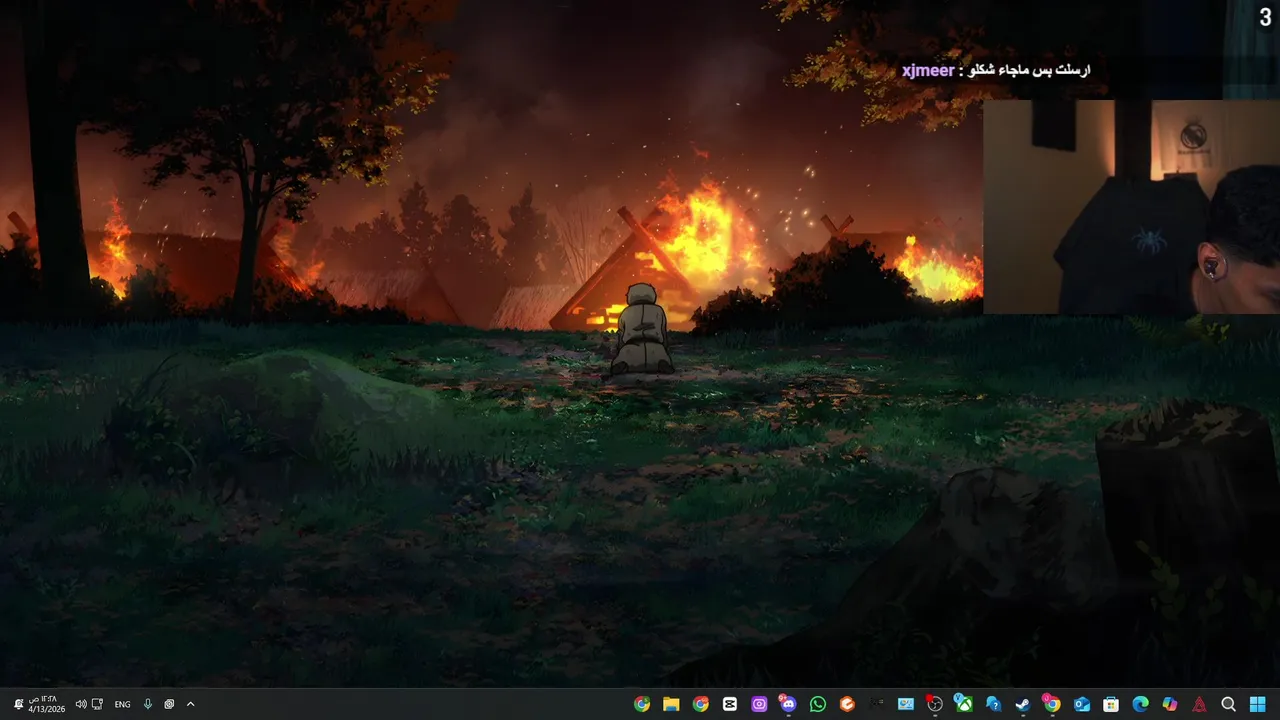
Task: Open the leftmost Chrome icon on taskbar
Action: pyautogui.click(x=642, y=704)
